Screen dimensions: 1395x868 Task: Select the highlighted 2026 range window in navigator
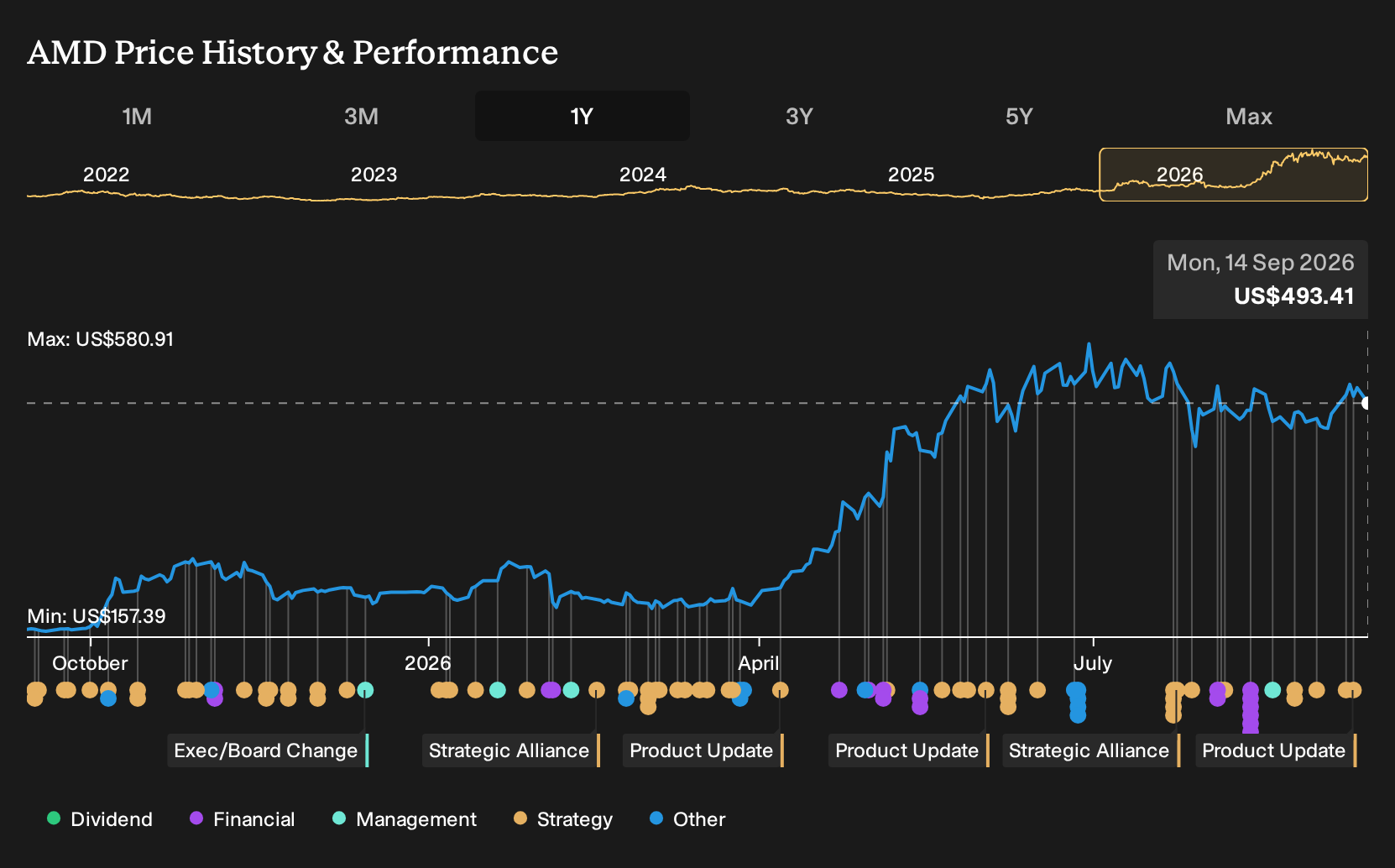point(1234,175)
